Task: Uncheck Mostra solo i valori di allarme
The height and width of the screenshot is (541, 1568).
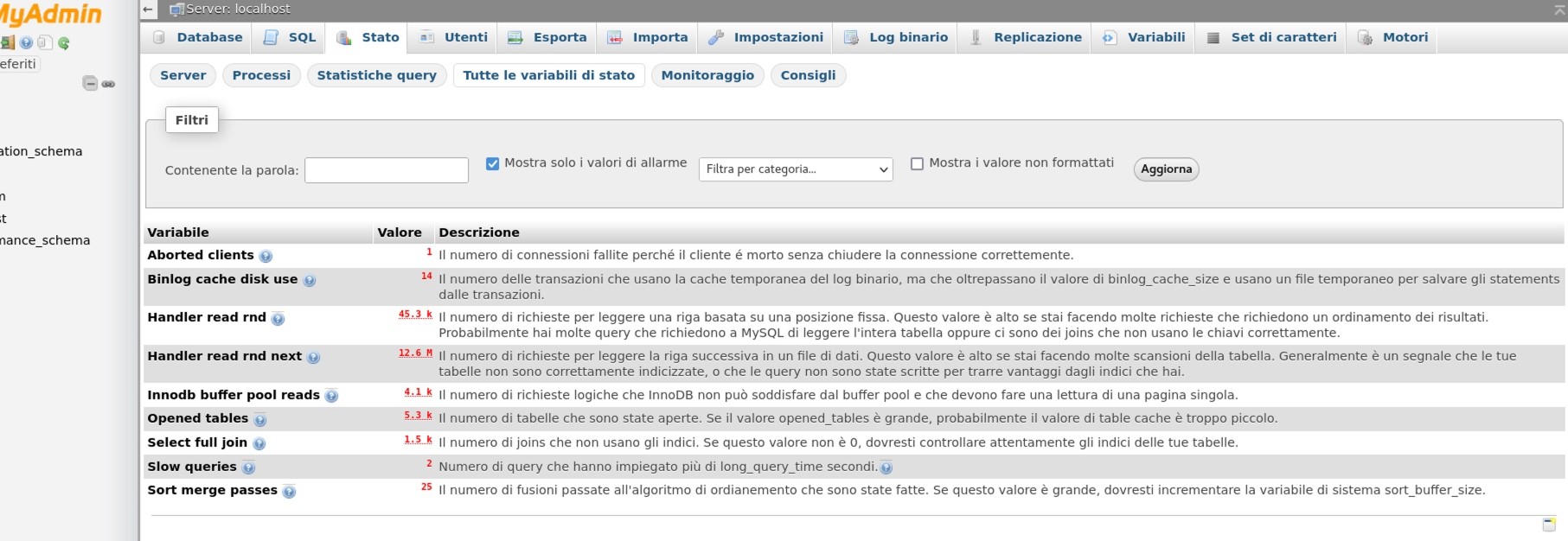Action: click(492, 163)
